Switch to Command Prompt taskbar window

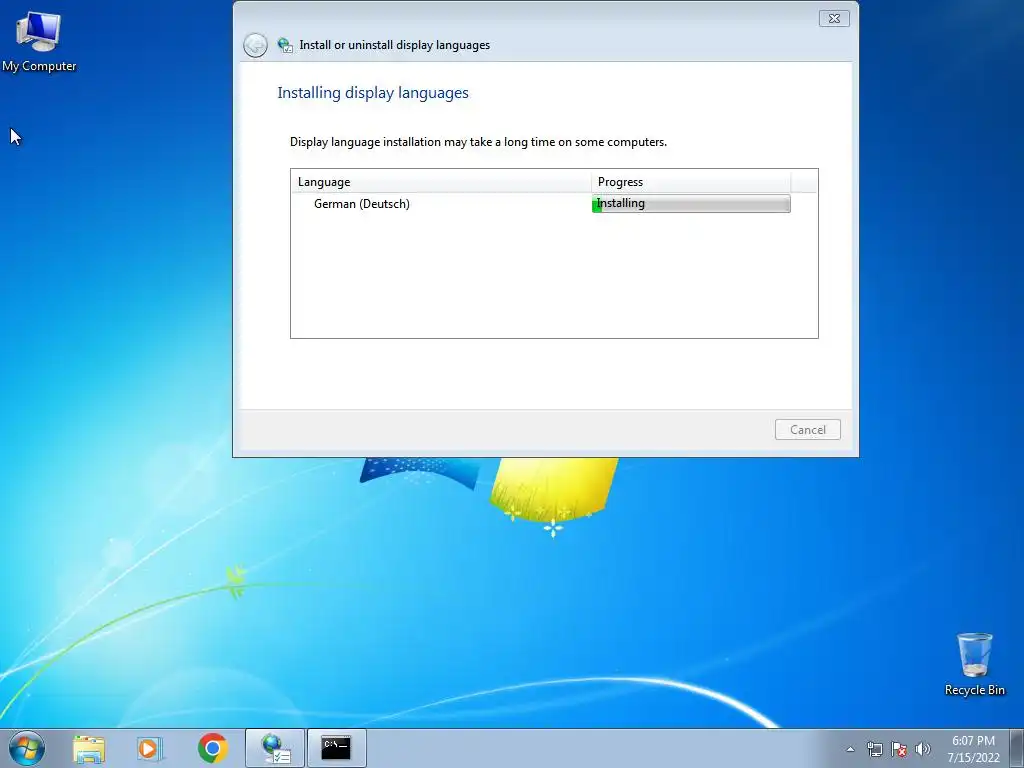coord(336,748)
